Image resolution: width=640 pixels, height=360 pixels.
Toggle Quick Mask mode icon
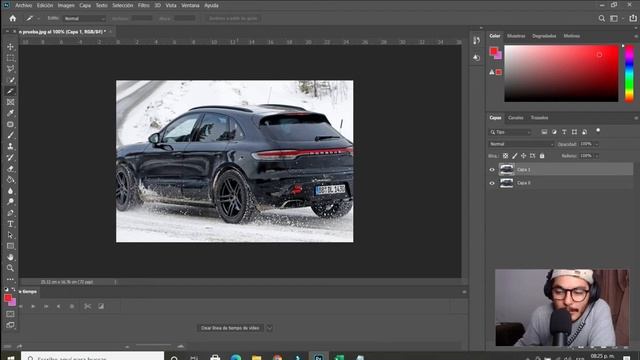(x=10, y=314)
